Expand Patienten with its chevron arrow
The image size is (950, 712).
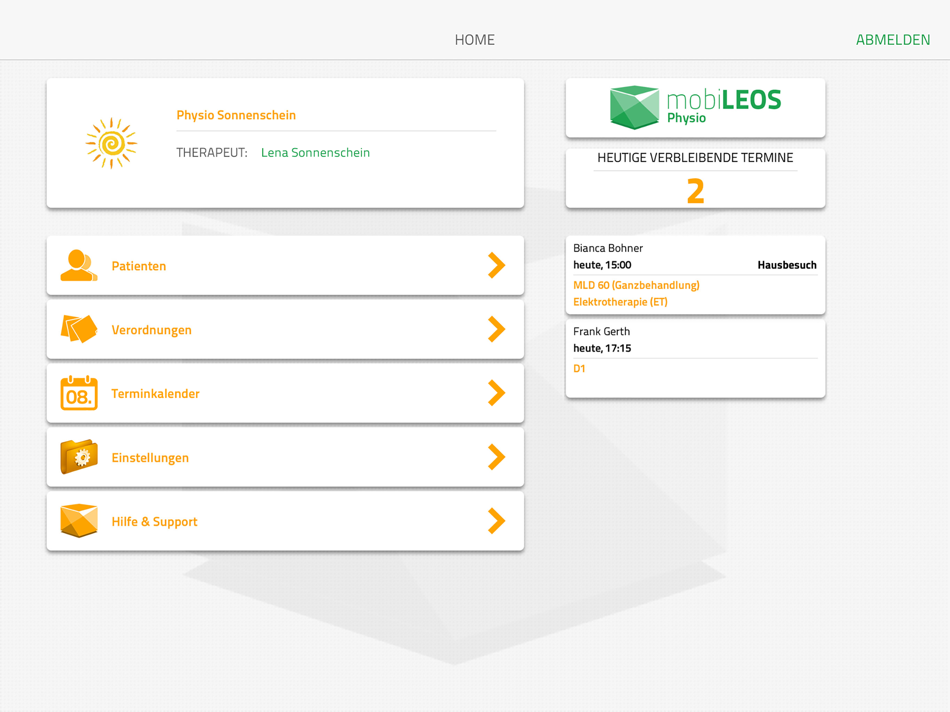[x=496, y=265]
